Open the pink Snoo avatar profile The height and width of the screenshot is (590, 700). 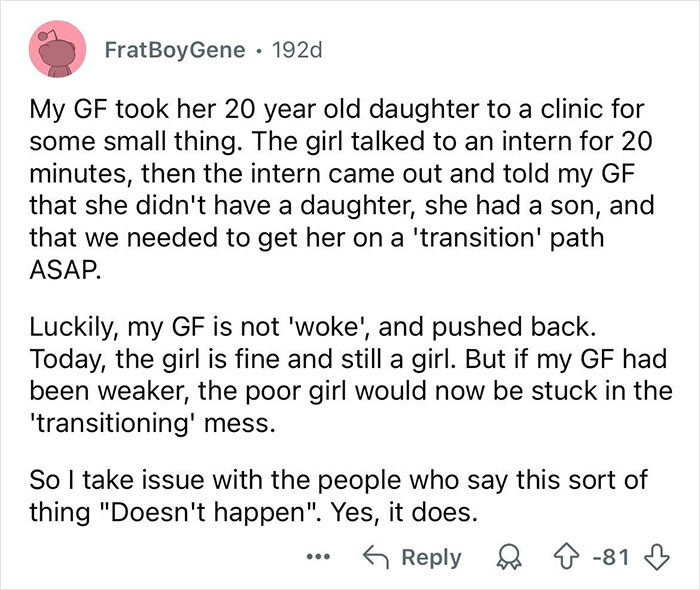coord(57,49)
